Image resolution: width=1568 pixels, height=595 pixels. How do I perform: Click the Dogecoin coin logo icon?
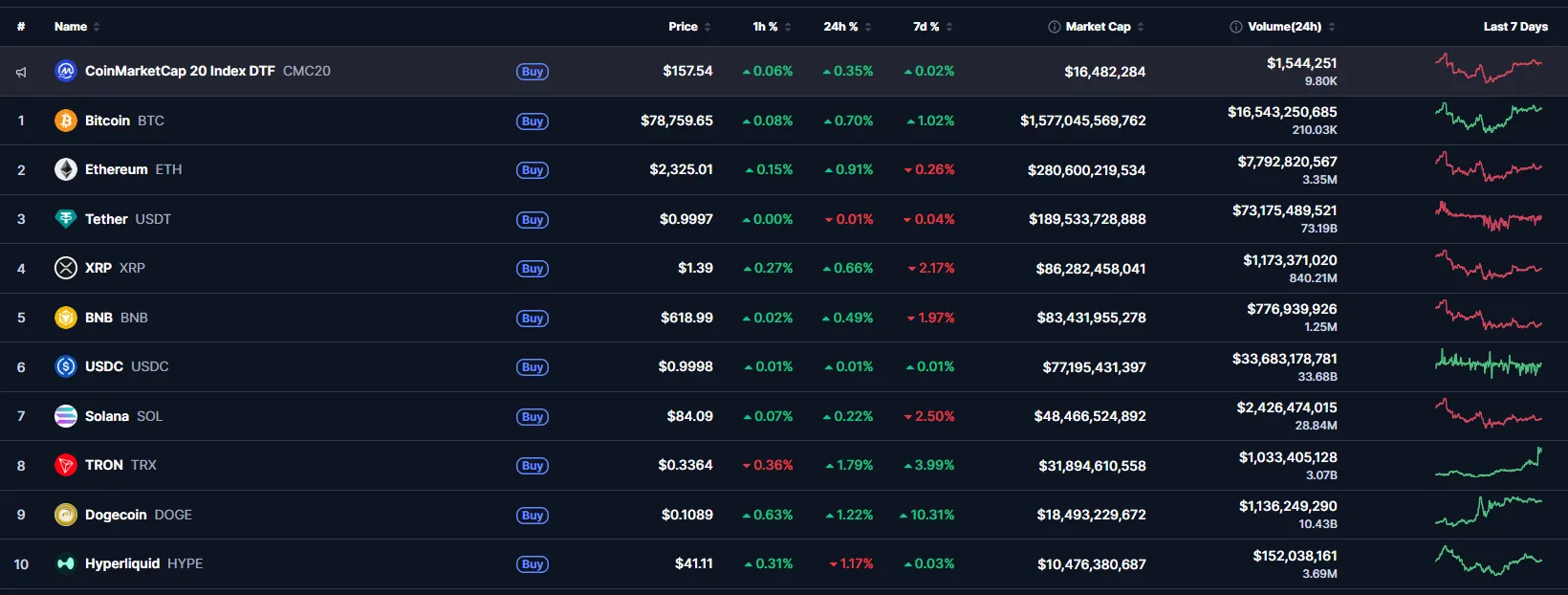[66, 515]
